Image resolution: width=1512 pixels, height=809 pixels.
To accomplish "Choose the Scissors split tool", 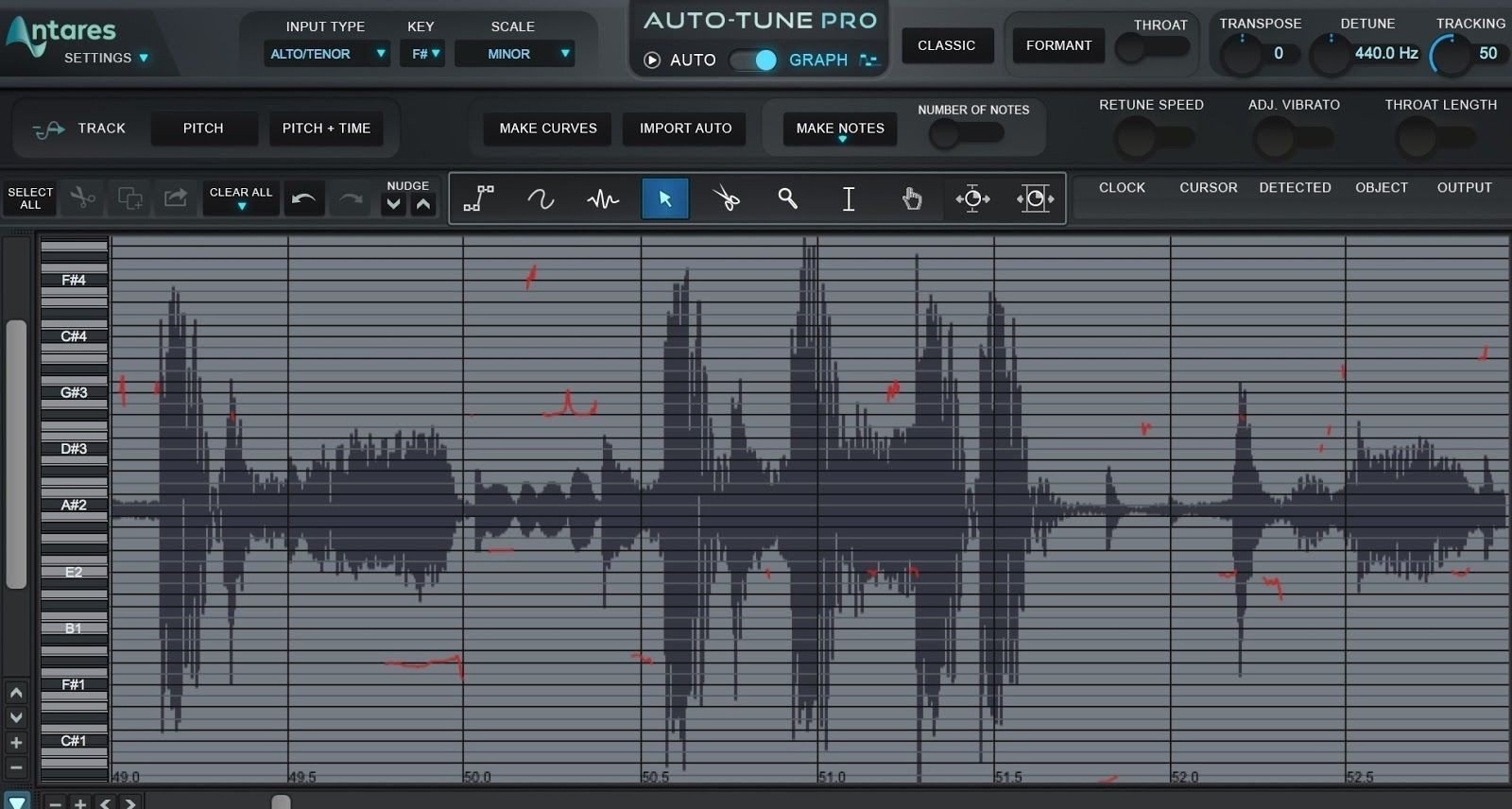I will click(726, 198).
